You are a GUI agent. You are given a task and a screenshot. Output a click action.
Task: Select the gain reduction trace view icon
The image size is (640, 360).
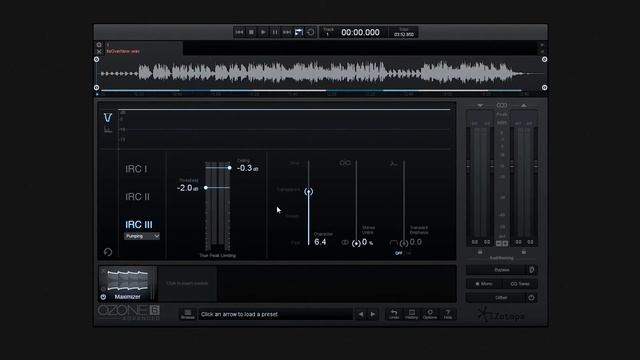(x=108, y=118)
